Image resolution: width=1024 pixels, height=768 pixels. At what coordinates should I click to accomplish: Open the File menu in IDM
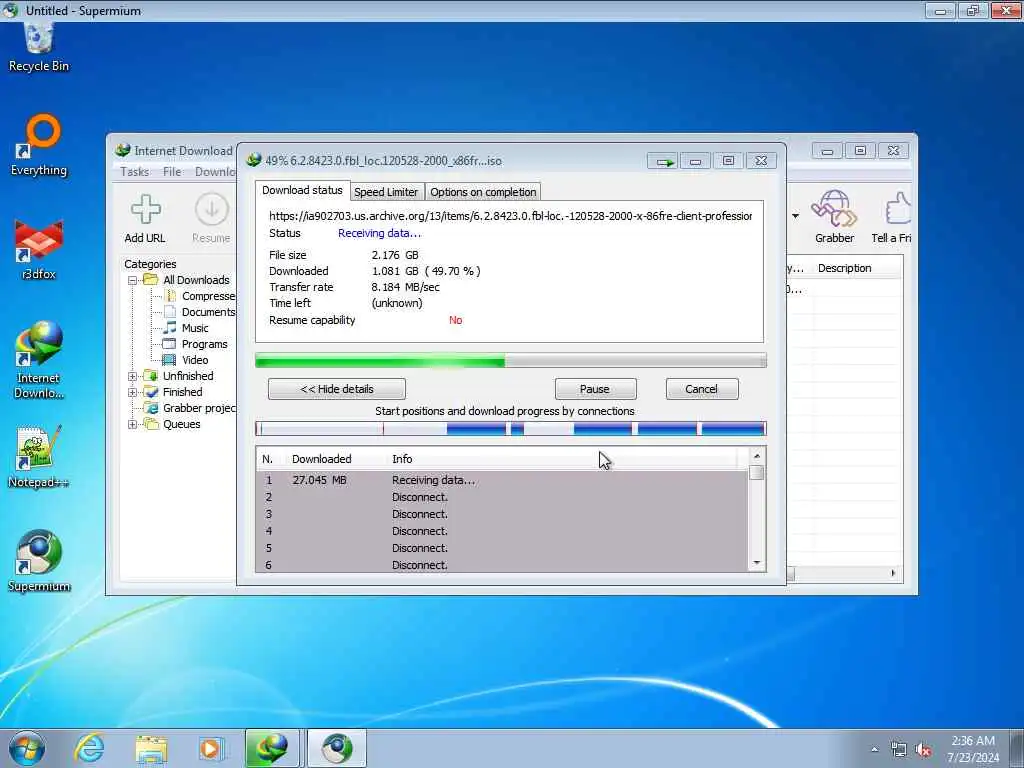172,172
